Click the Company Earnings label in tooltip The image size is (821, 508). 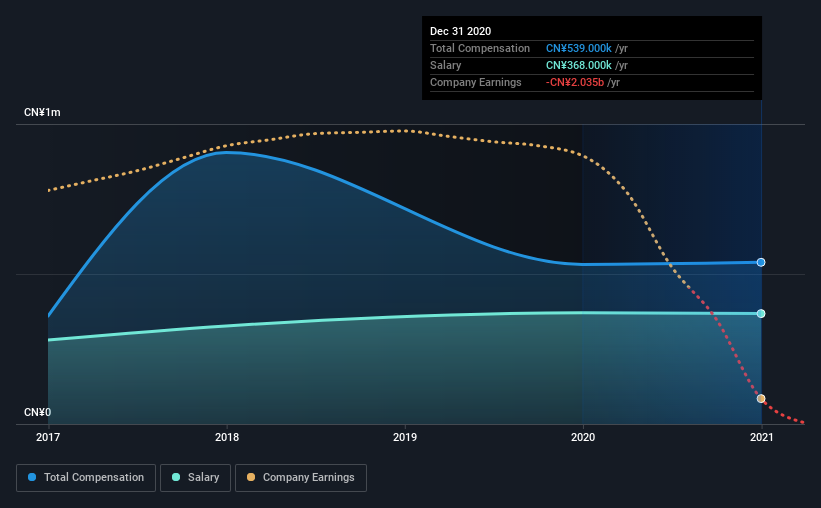(475, 82)
